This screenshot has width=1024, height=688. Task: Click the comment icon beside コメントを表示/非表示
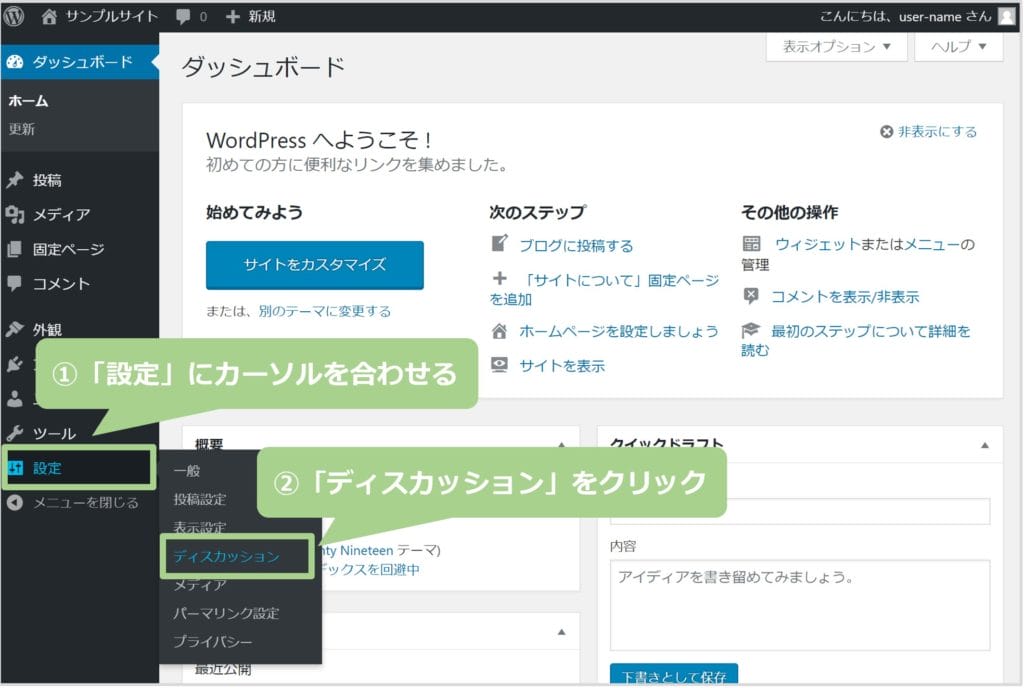coord(751,296)
